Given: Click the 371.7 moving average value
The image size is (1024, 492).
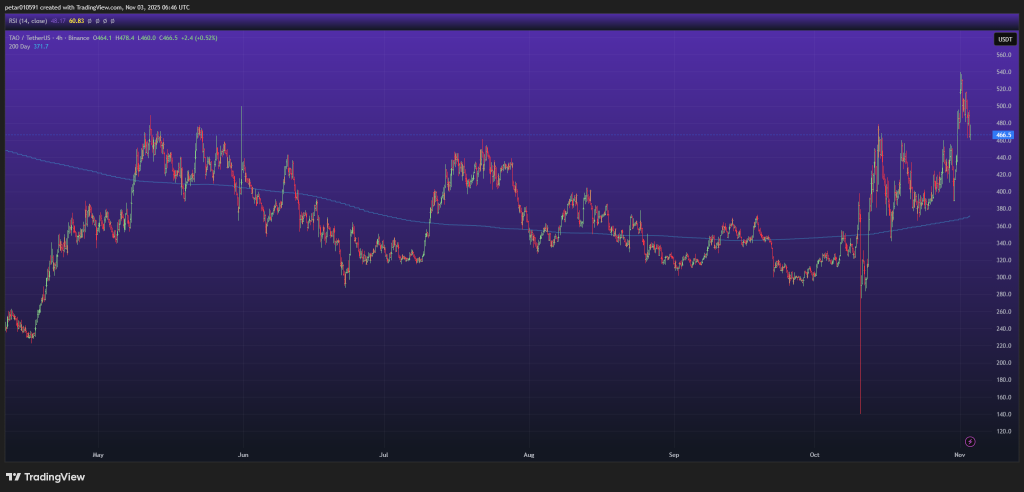Looking at the screenshot, I should point(40,46).
